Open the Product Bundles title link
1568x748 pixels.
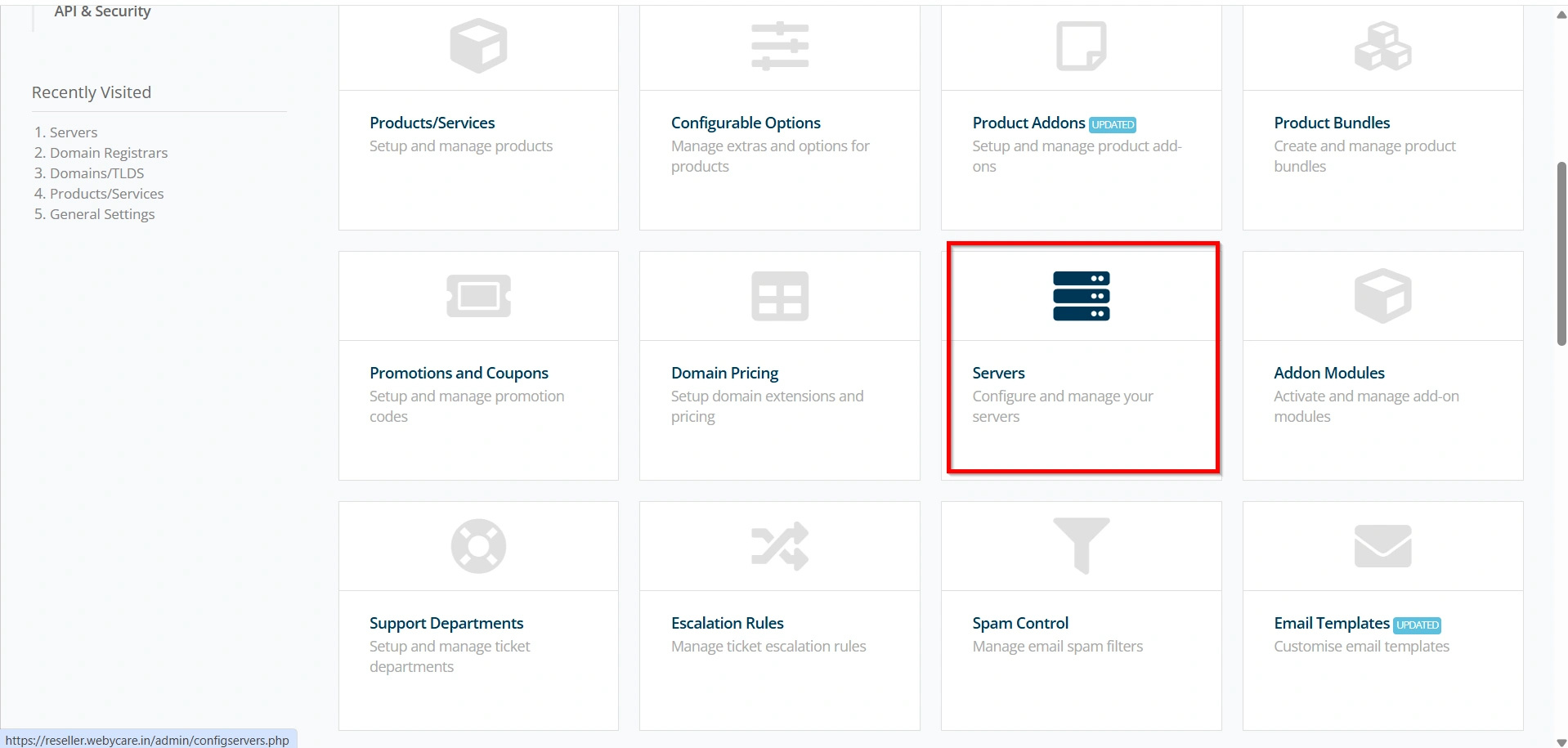point(1332,123)
